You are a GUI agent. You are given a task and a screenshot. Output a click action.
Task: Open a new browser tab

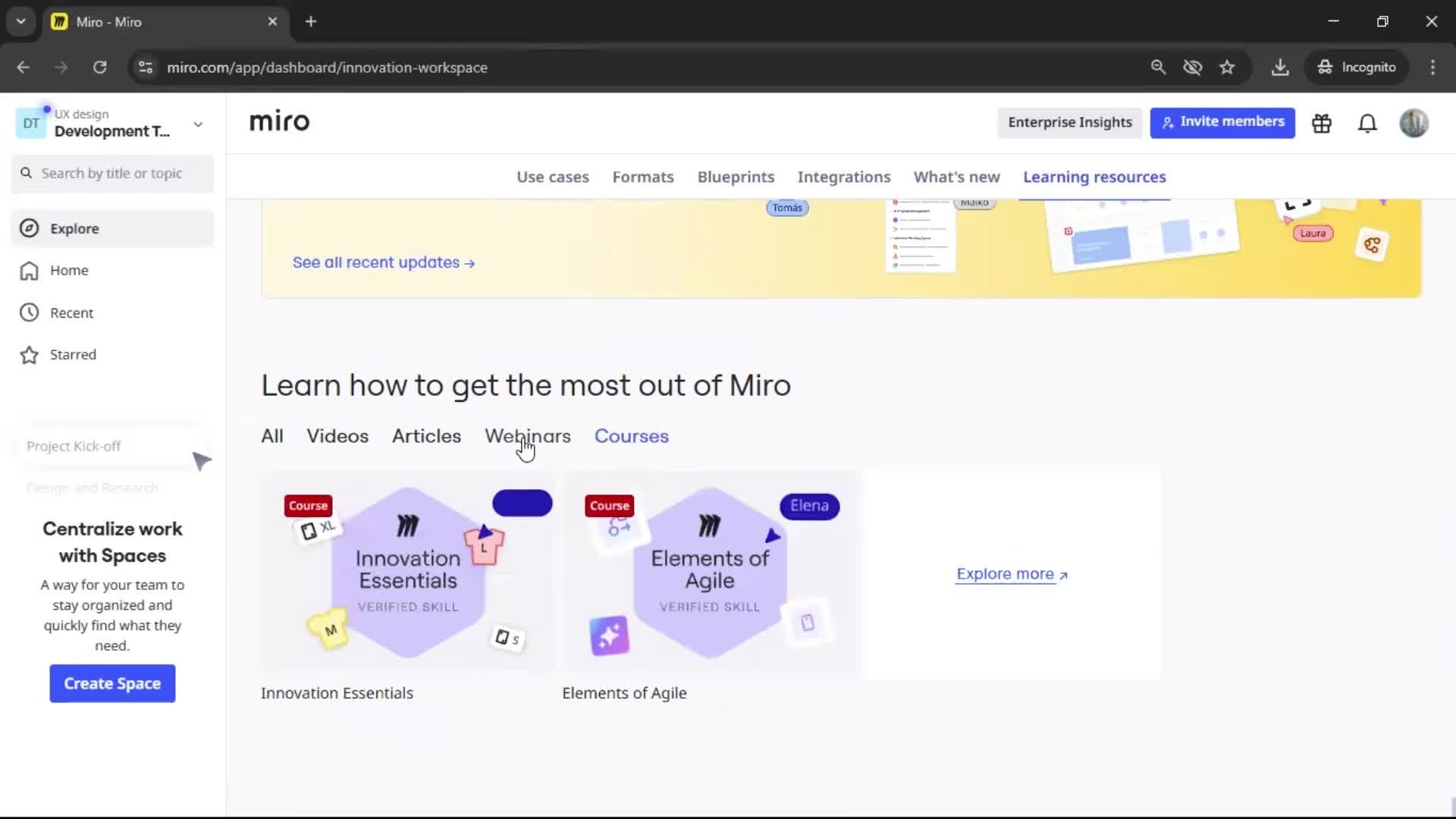pyautogui.click(x=311, y=21)
